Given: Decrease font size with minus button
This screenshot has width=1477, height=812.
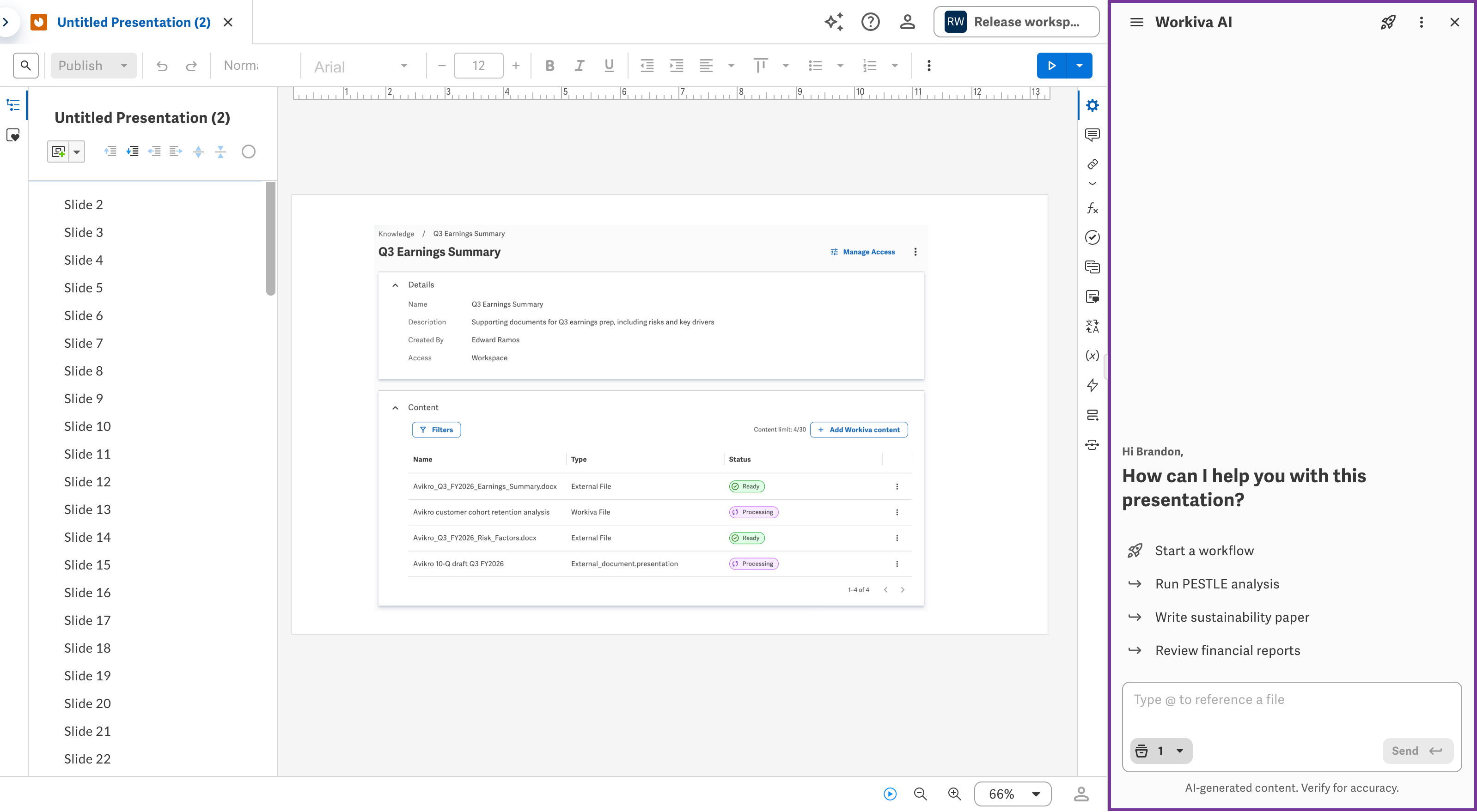Looking at the screenshot, I should point(441,66).
